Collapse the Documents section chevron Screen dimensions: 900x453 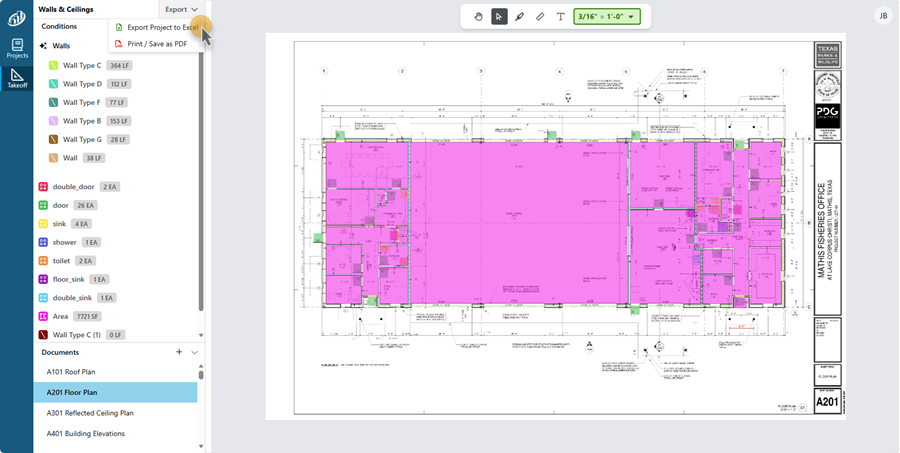click(x=195, y=353)
